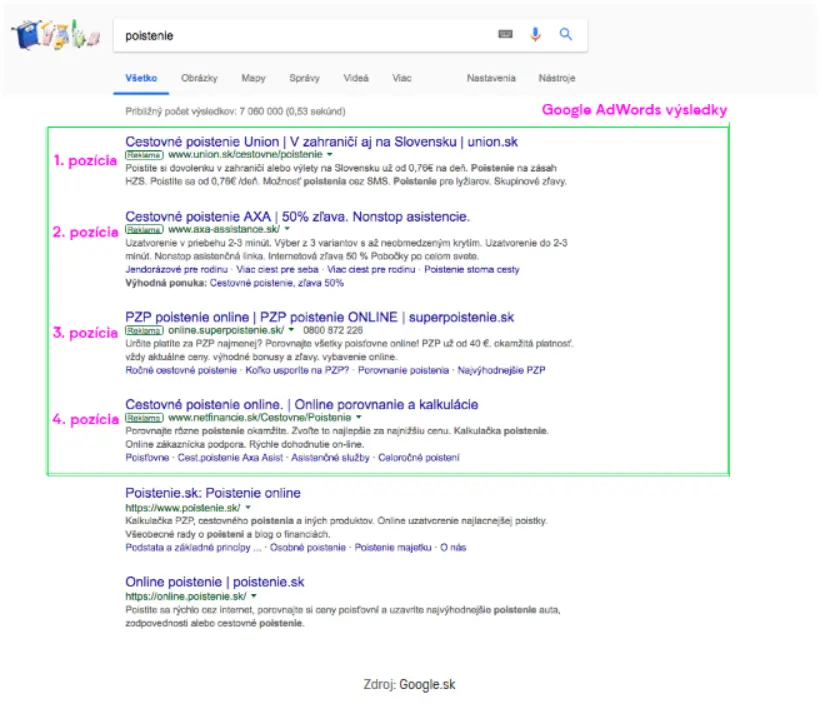Expand dropdown arrow beside netfinancie.sk URL

[x=359, y=417]
